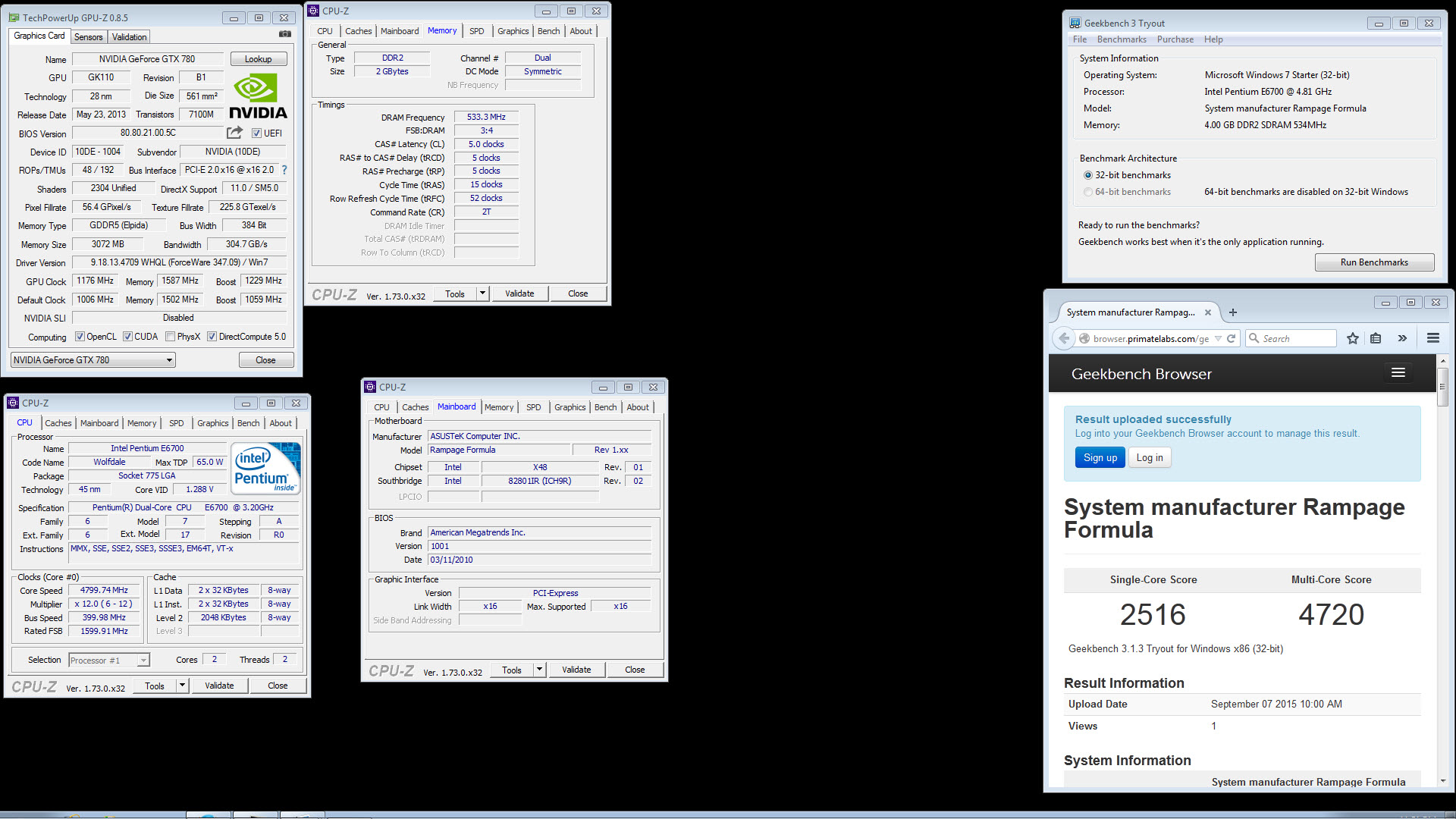1456x819 pixels.
Task: Click the CPU-Z Memory window title icon
Action: (313, 11)
